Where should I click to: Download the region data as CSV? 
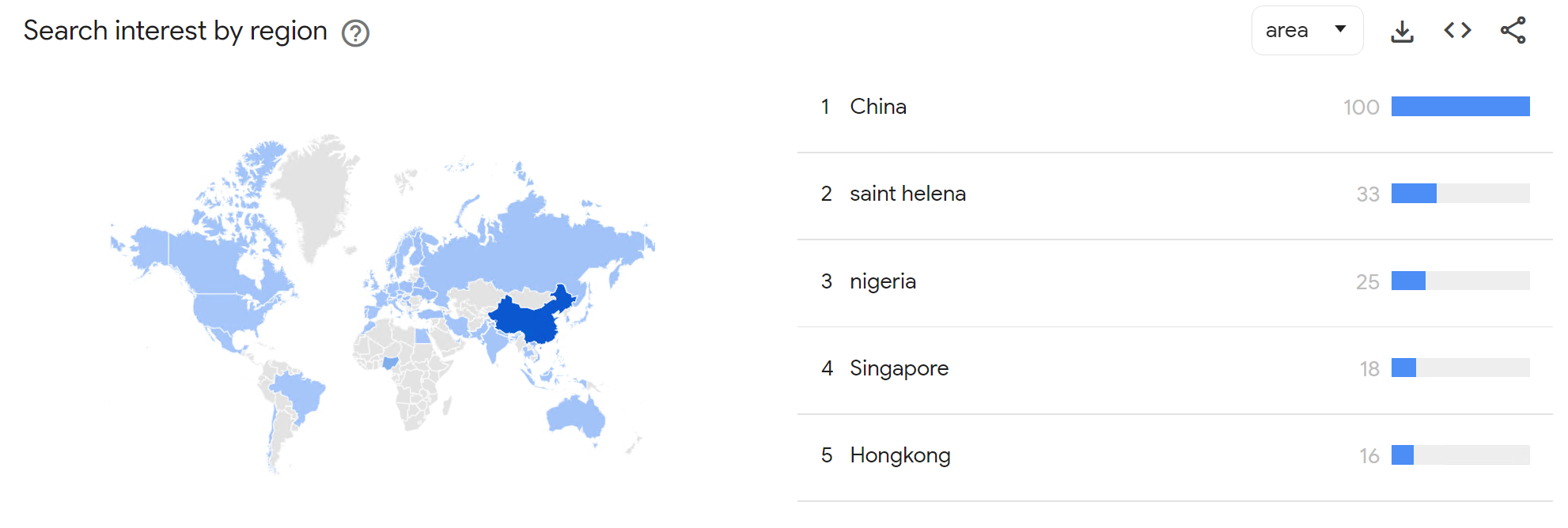[x=1402, y=32]
